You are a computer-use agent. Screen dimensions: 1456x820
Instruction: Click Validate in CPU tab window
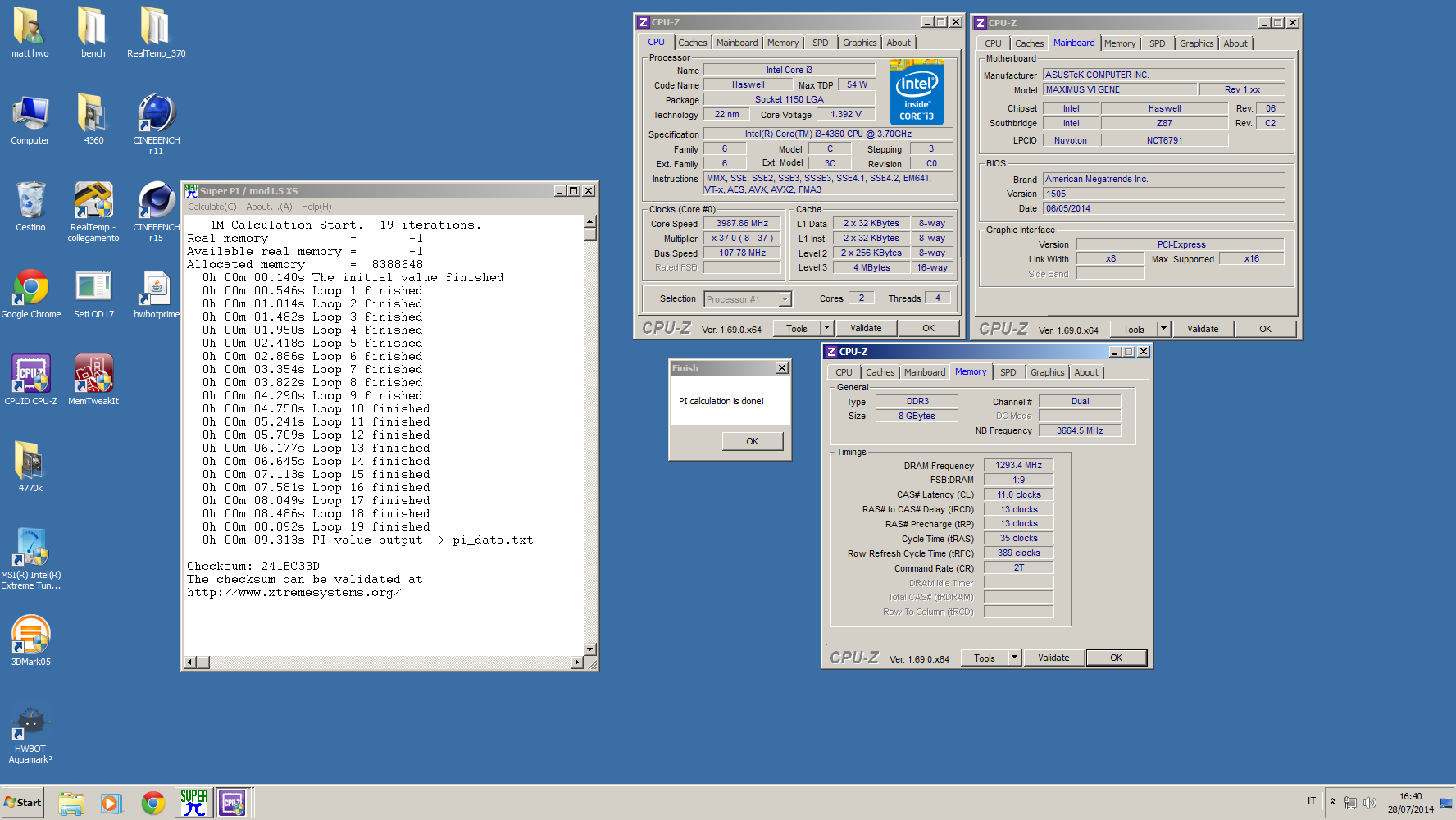click(x=866, y=328)
